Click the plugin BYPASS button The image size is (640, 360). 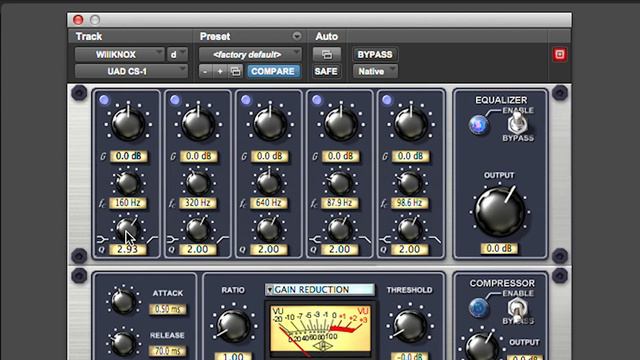[375, 54]
